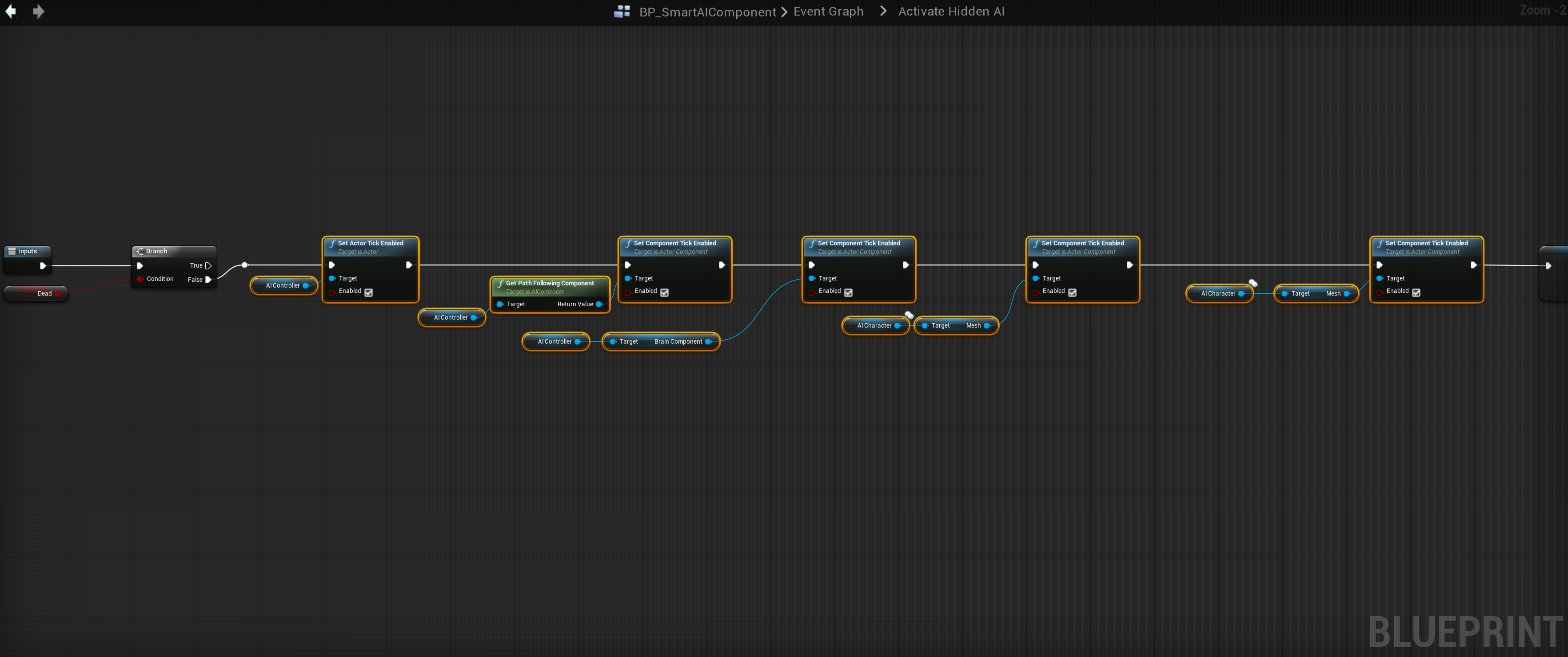The height and width of the screenshot is (657, 1568).
Task: Open BP_SmartAIComponent breadcrumb
Action: tap(707, 12)
